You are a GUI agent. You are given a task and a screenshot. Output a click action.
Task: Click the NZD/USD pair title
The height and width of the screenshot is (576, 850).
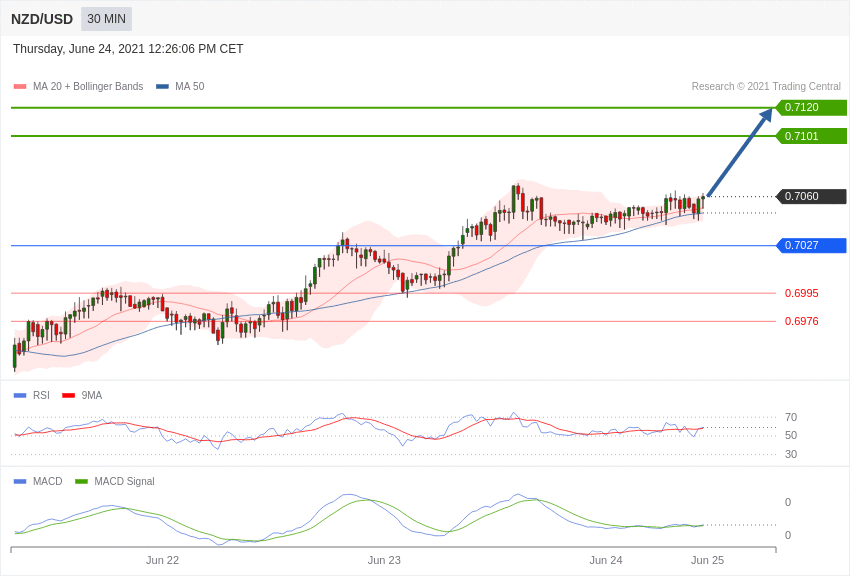tap(42, 19)
